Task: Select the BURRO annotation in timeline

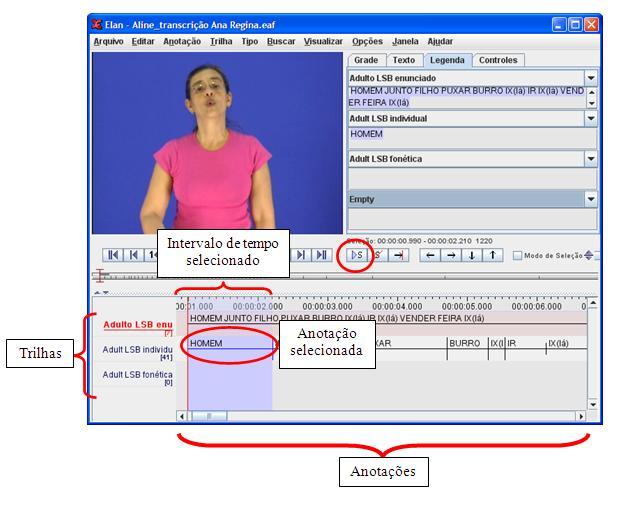Action: pos(467,343)
